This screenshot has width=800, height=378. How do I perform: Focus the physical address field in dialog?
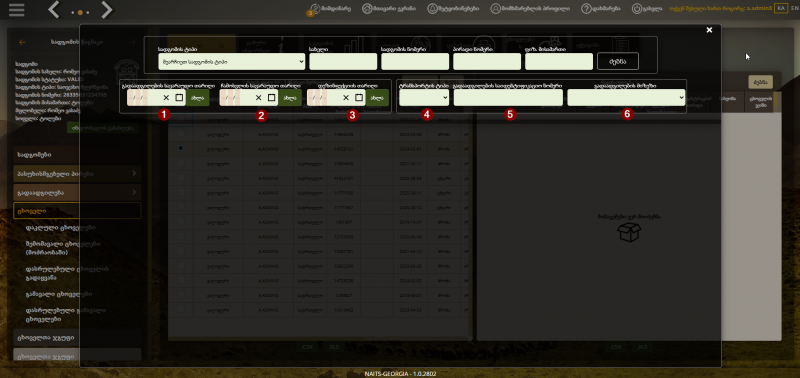pyautogui.click(x=559, y=62)
